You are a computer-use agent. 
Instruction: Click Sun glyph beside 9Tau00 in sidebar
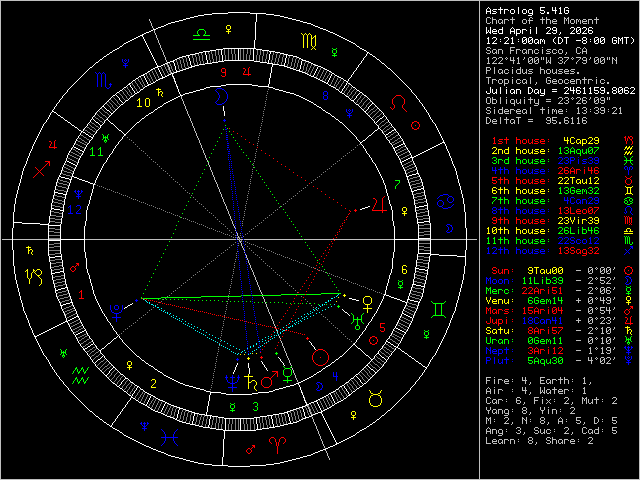(629, 271)
